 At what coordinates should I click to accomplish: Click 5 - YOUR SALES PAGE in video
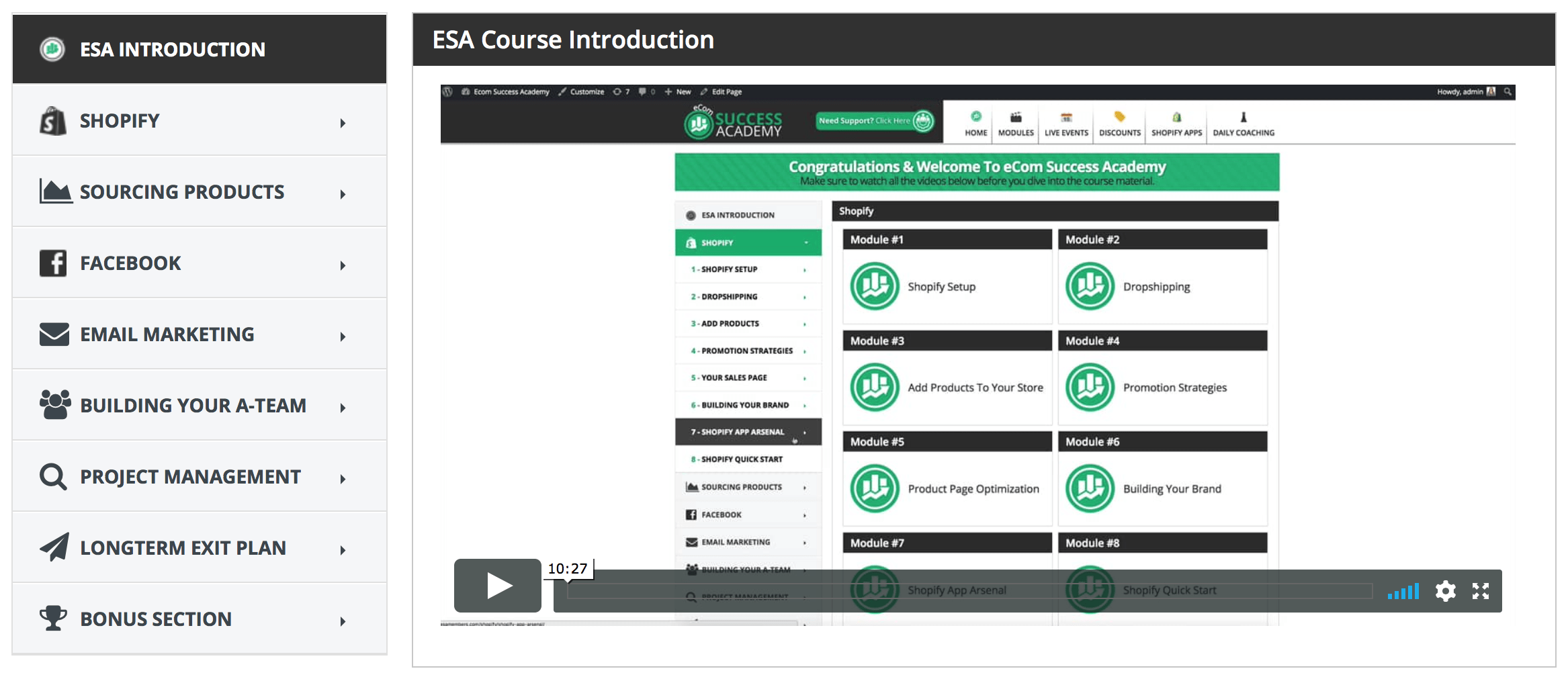click(x=748, y=377)
